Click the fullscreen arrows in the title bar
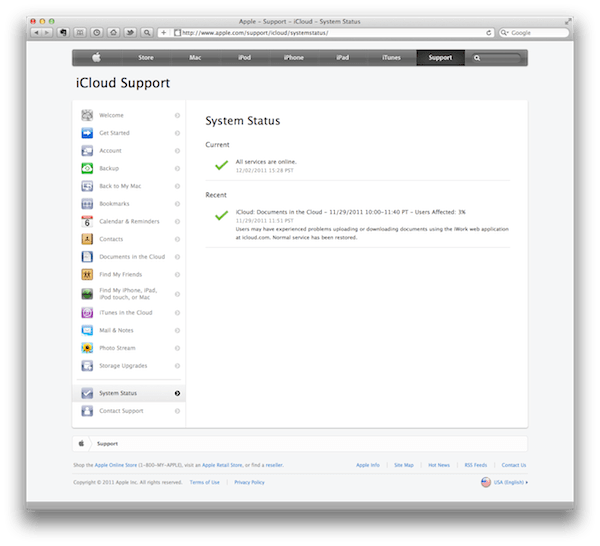 (x=568, y=22)
